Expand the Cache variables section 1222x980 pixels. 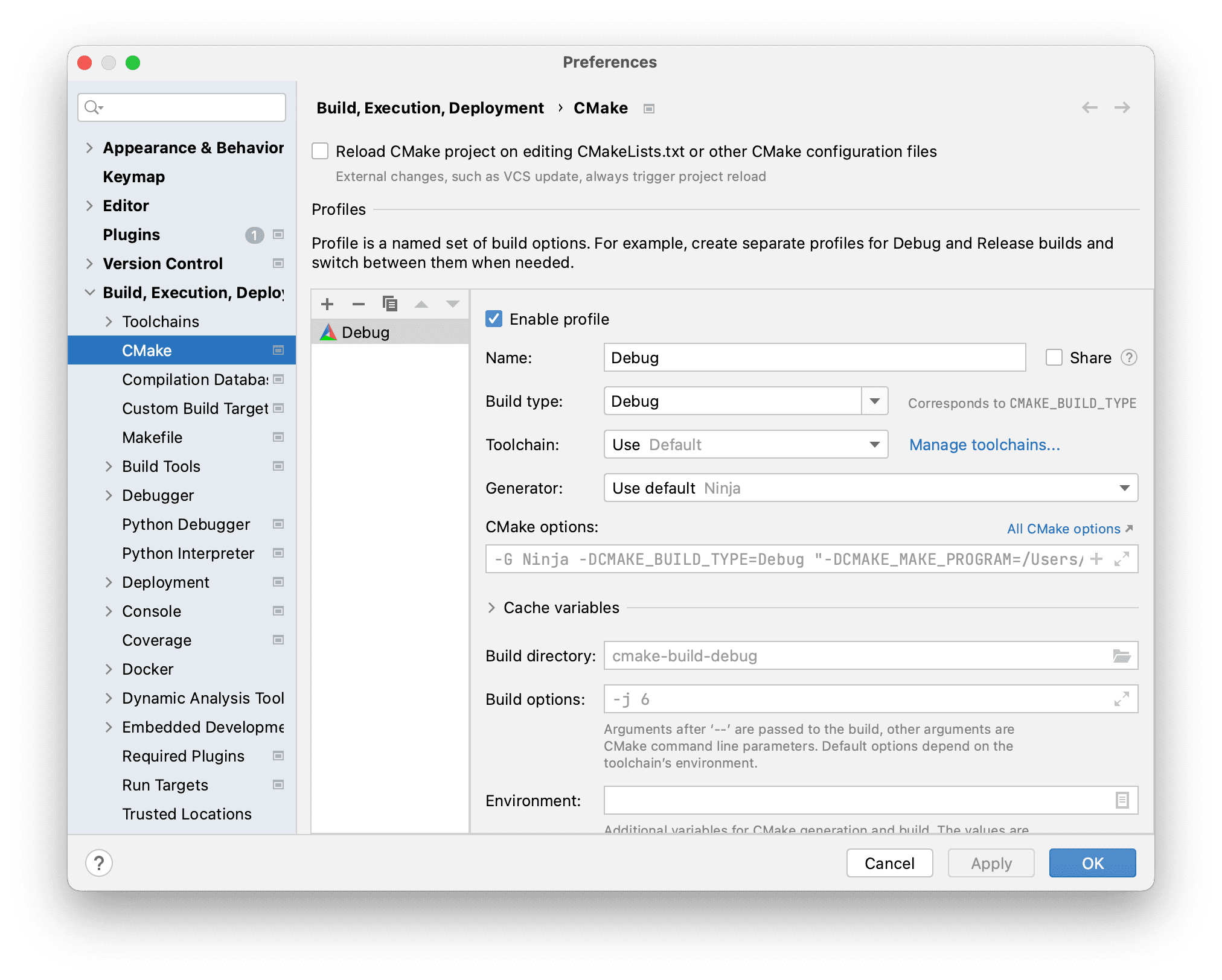coord(491,608)
